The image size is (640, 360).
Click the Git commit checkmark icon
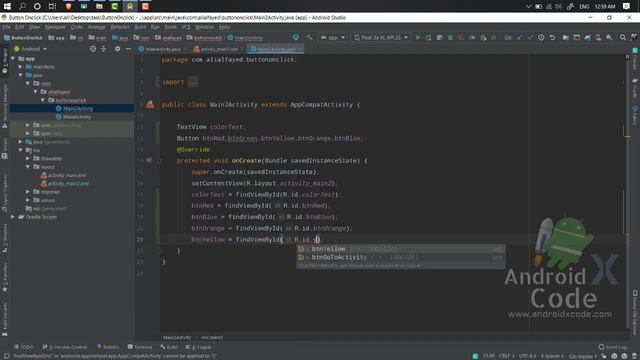(530, 38)
